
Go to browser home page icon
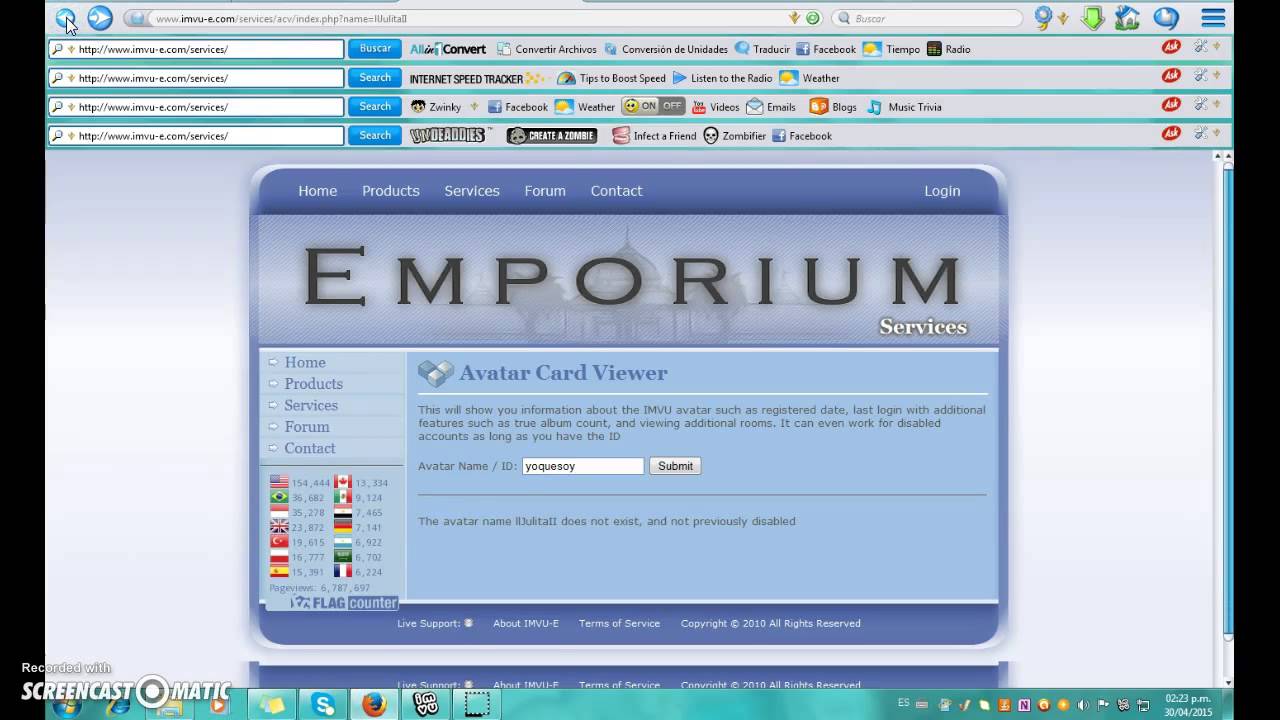(x=1128, y=18)
